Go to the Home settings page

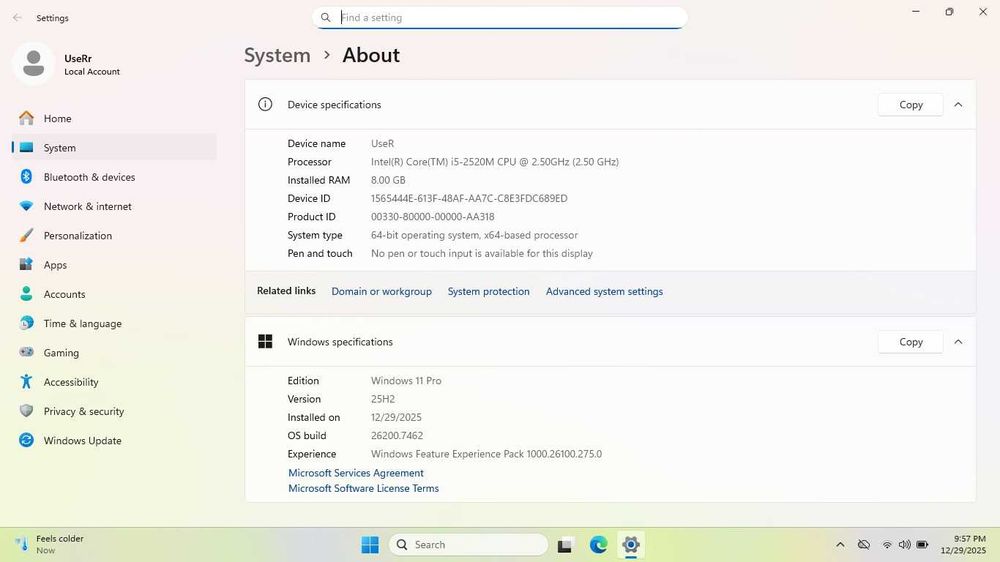click(115, 118)
